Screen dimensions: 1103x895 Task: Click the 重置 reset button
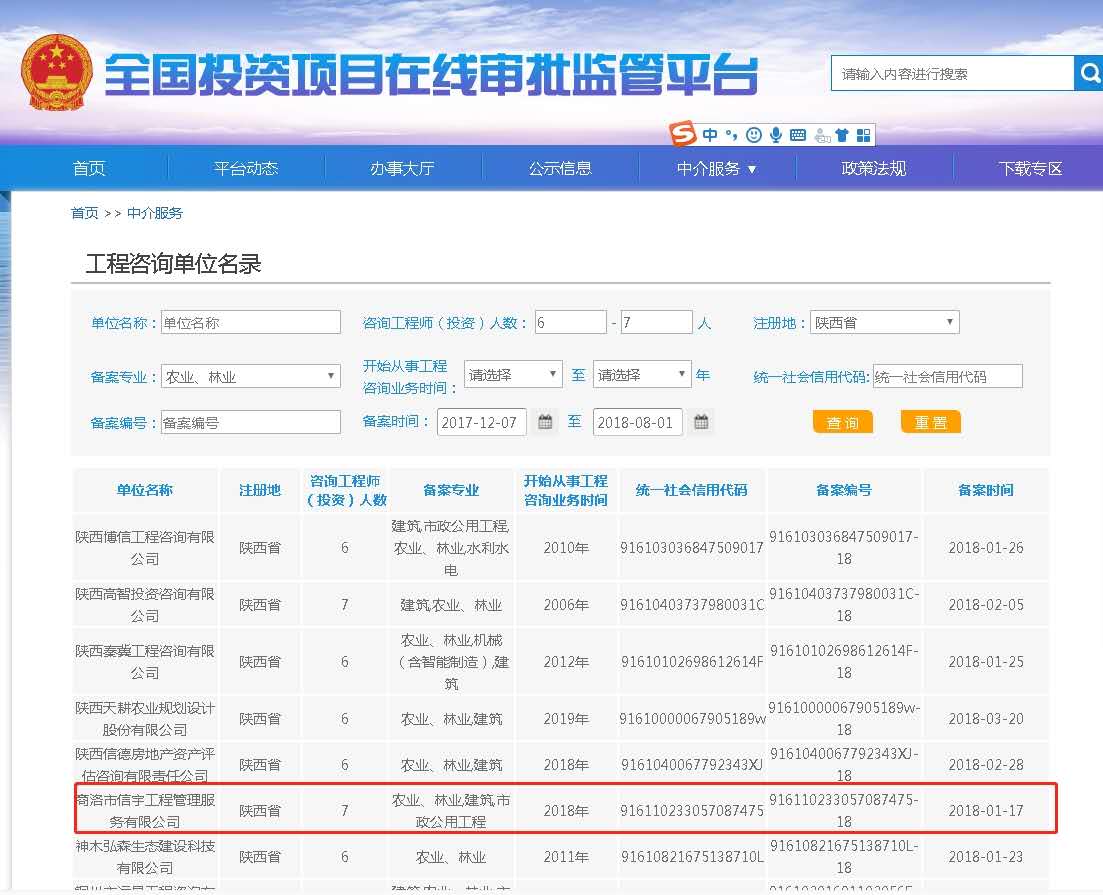pos(930,422)
